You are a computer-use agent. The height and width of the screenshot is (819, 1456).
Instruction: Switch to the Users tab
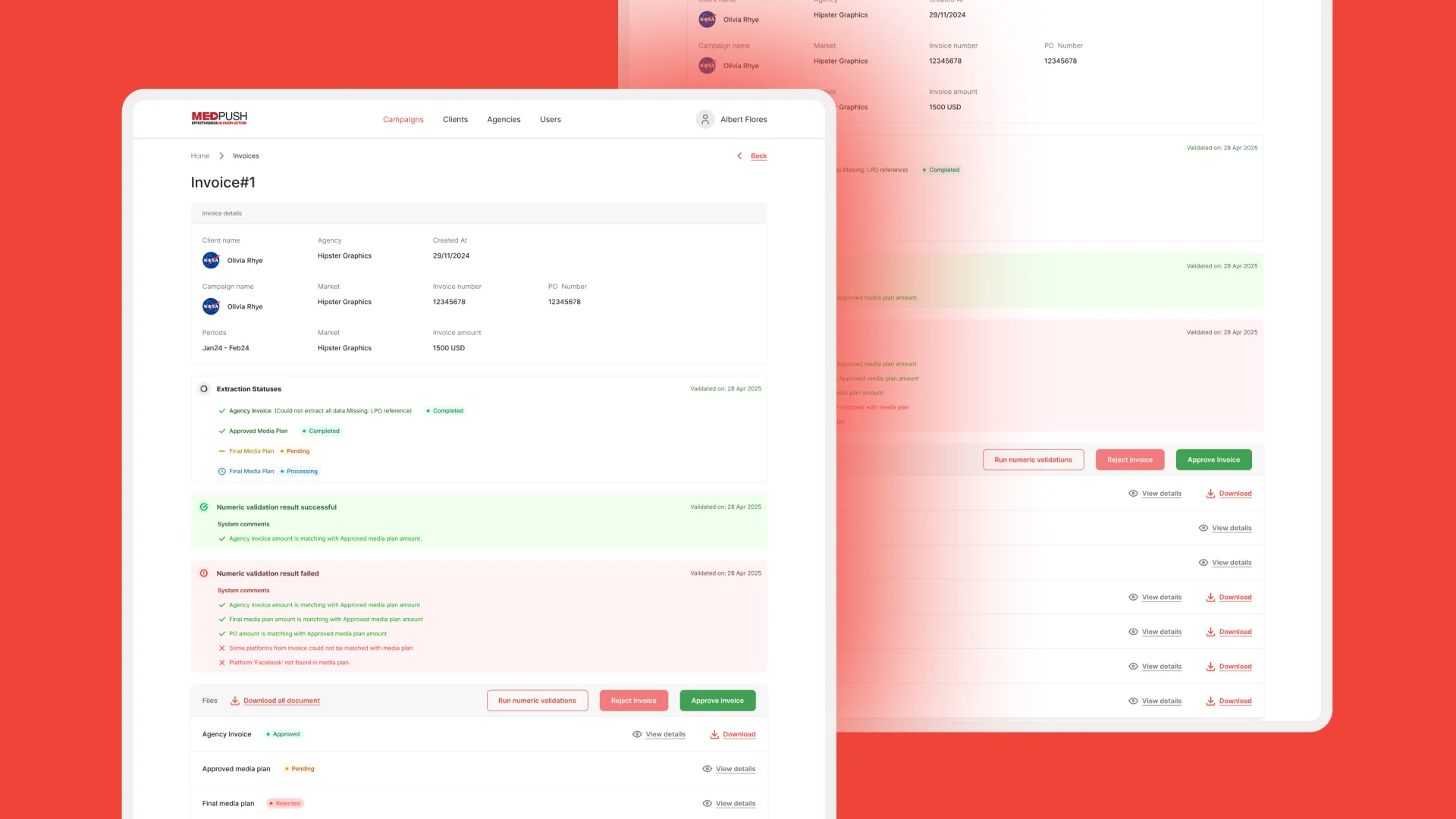click(551, 119)
